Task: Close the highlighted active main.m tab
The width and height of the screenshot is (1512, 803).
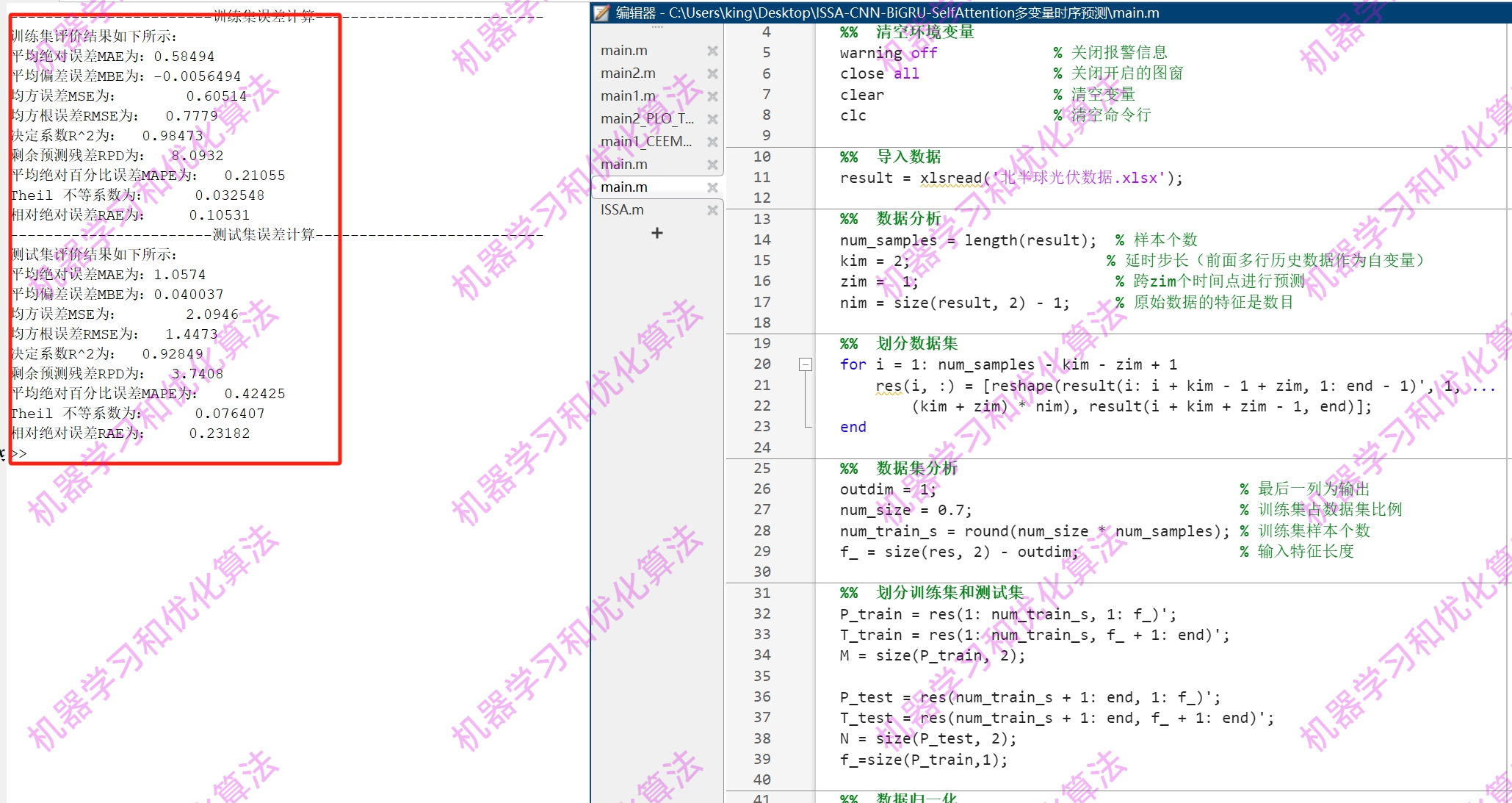Action: click(x=712, y=187)
